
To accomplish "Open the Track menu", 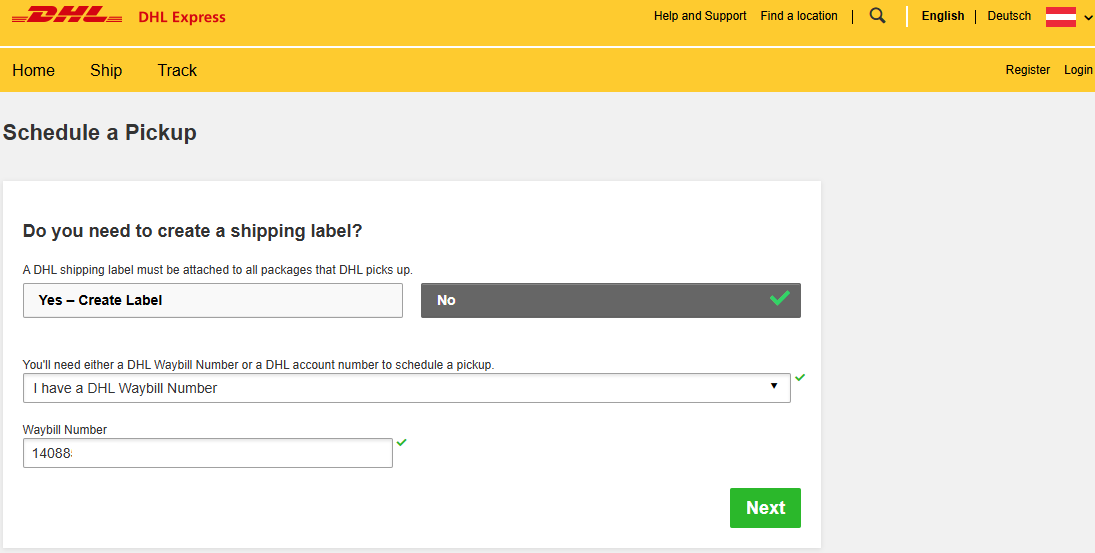I will pos(177,70).
